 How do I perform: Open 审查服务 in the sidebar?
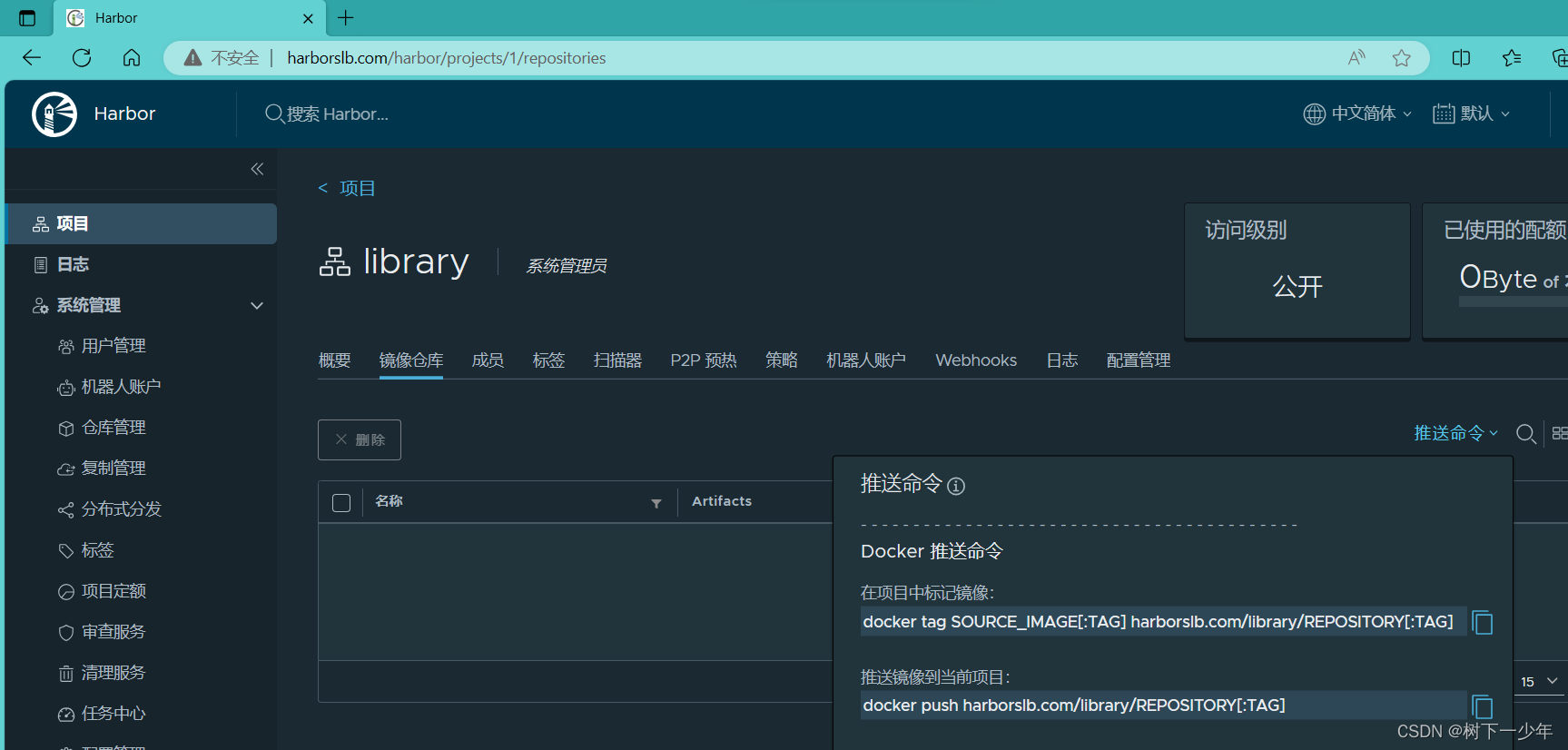tap(113, 632)
